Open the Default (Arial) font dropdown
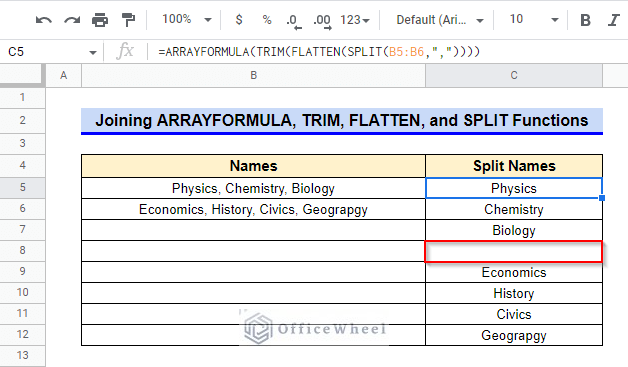The image size is (628, 367). 440,20
